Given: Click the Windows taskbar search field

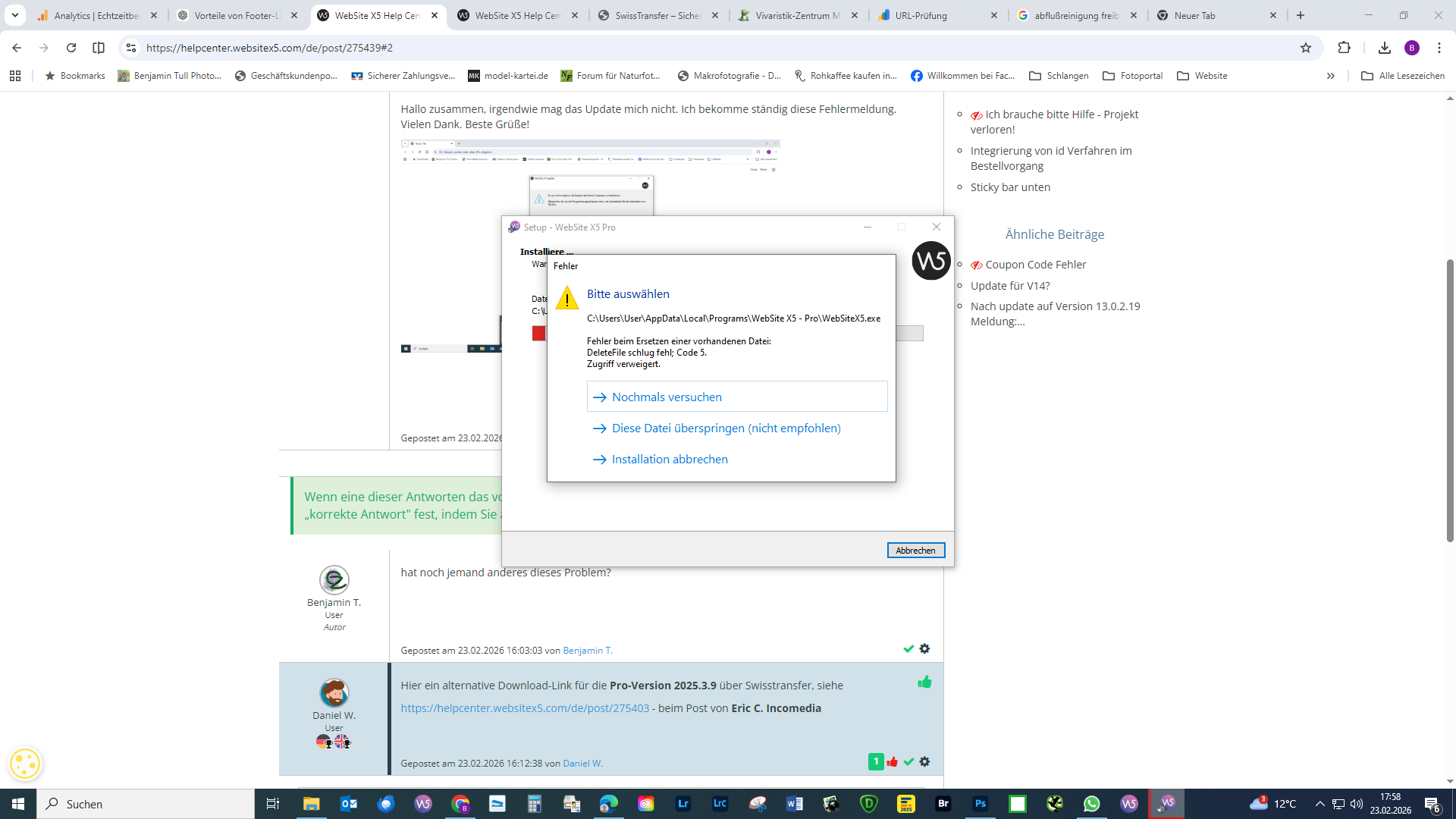Looking at the screenshot, I should [x=146, y=804].
